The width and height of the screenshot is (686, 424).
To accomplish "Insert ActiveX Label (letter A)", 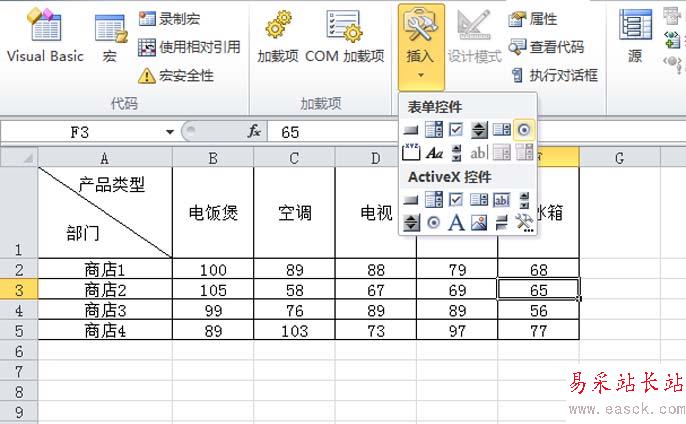I will click(x=456, y=223).
